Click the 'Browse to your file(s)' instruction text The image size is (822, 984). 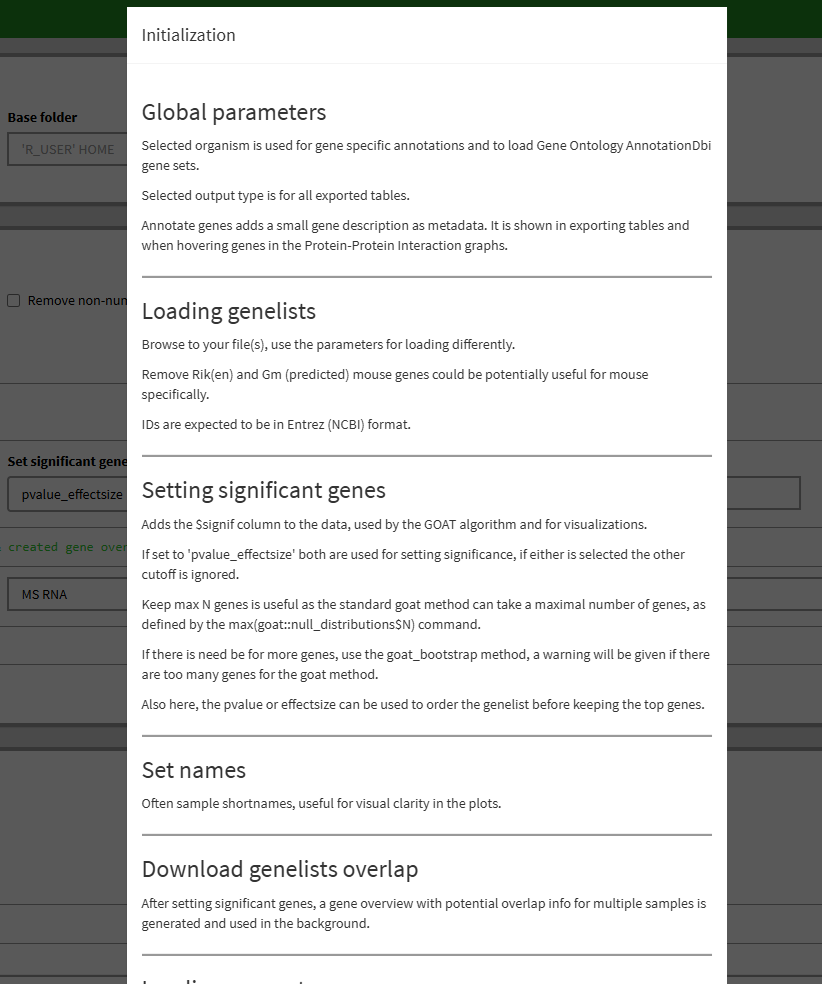coord(328,344)
